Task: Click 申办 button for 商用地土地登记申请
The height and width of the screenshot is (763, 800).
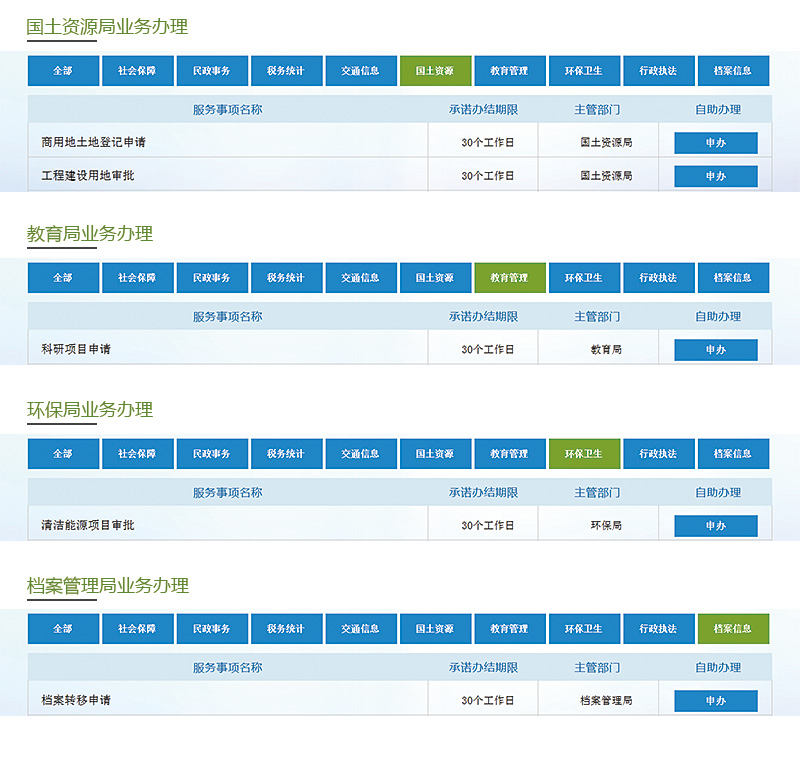Action: click(716, 143)
